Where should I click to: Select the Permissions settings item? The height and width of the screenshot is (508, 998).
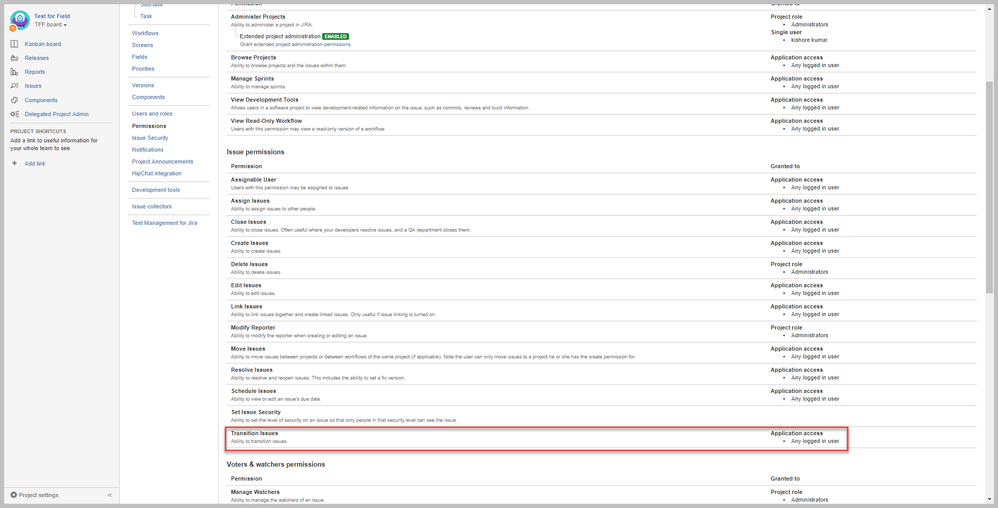[149, 126]
